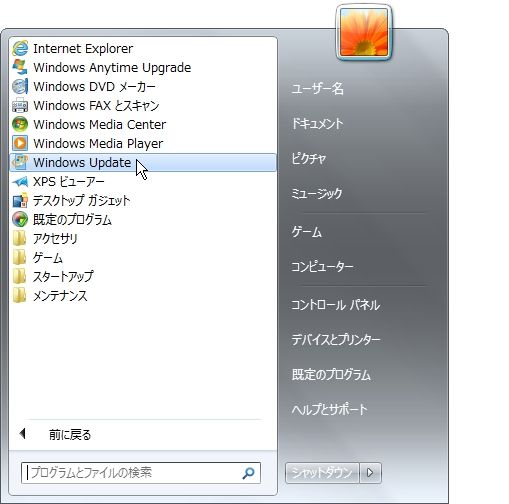Select Windows DVD メーカー label
This screenshot has height=504, width=509.
click(94, 87)
